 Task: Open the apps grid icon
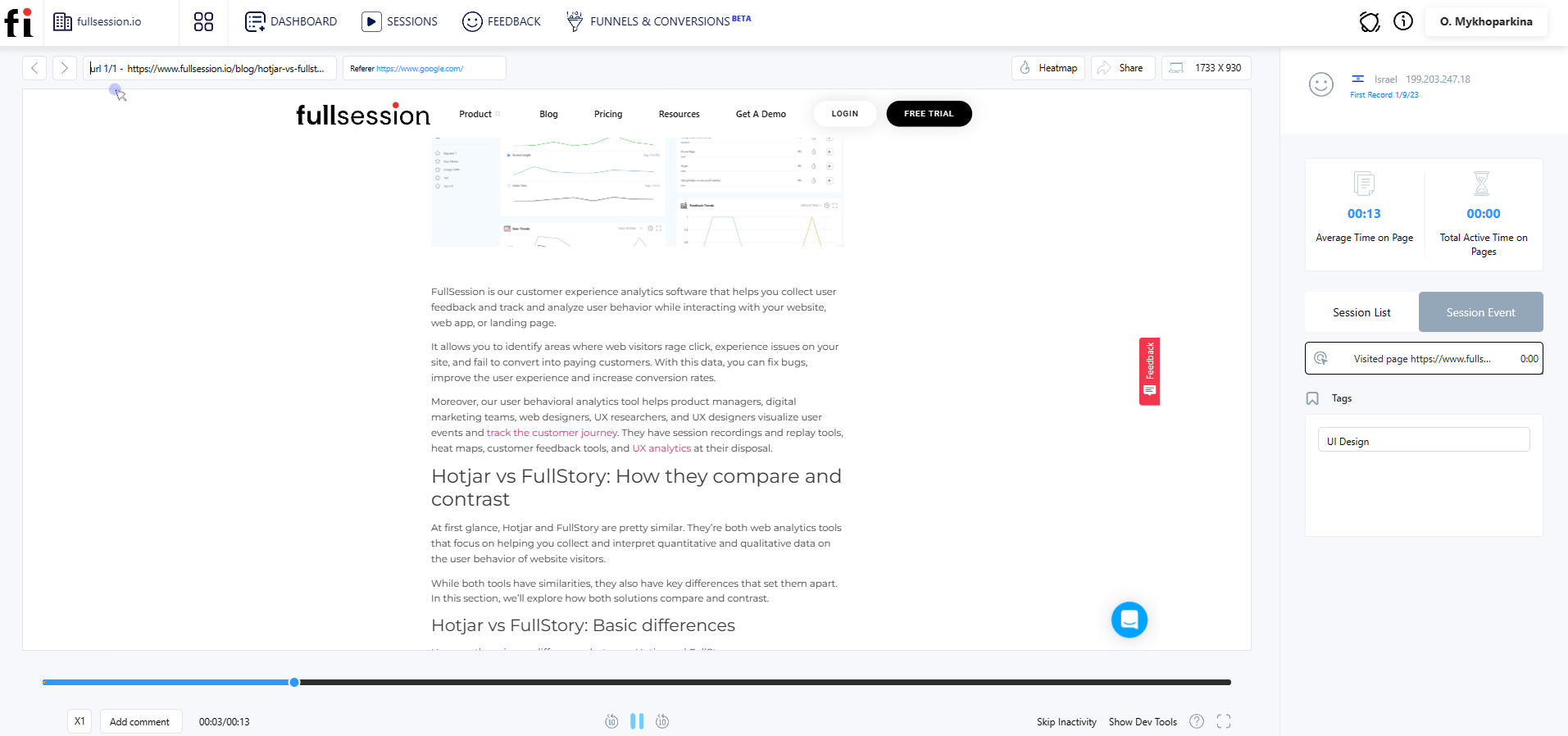203,22
